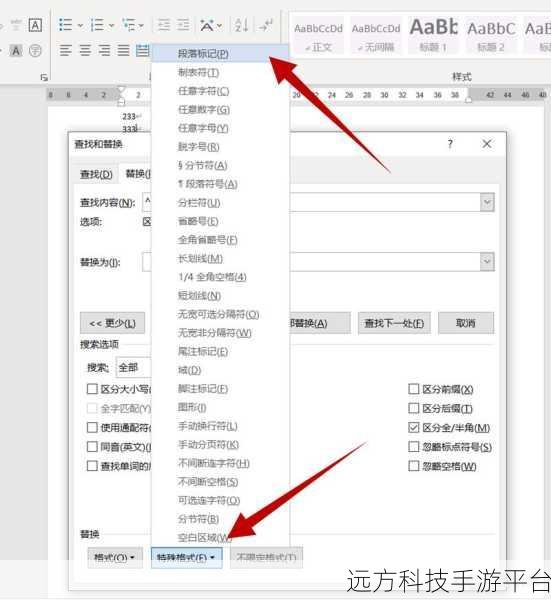The height and width of the screenshot is (600, 551).
Task: Select 任意字母(Y) menu item
Action: click(220, 128)
